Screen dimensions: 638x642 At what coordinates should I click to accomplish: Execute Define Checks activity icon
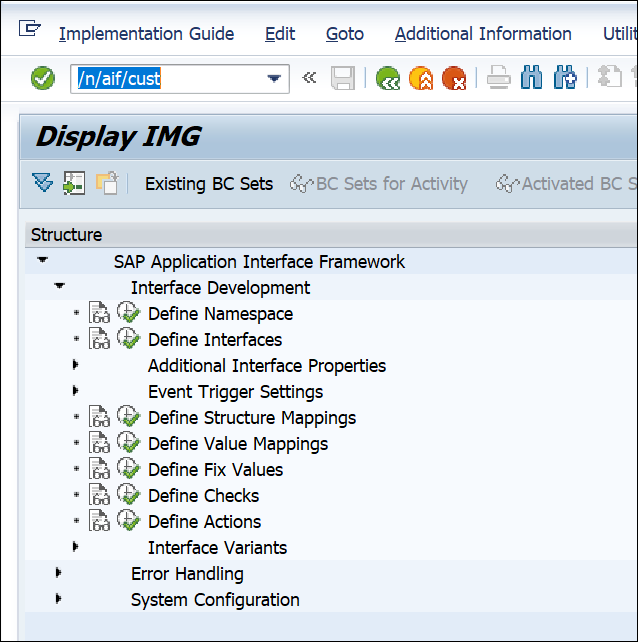point(129,495)
